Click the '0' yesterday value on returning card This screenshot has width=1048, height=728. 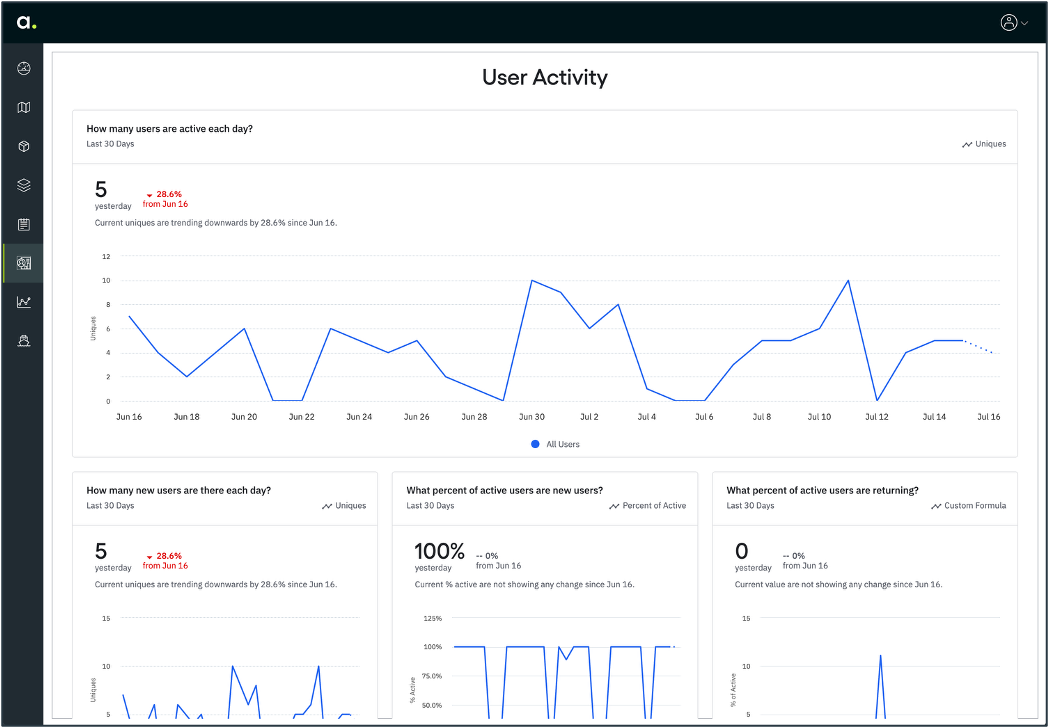coord(741,552)
